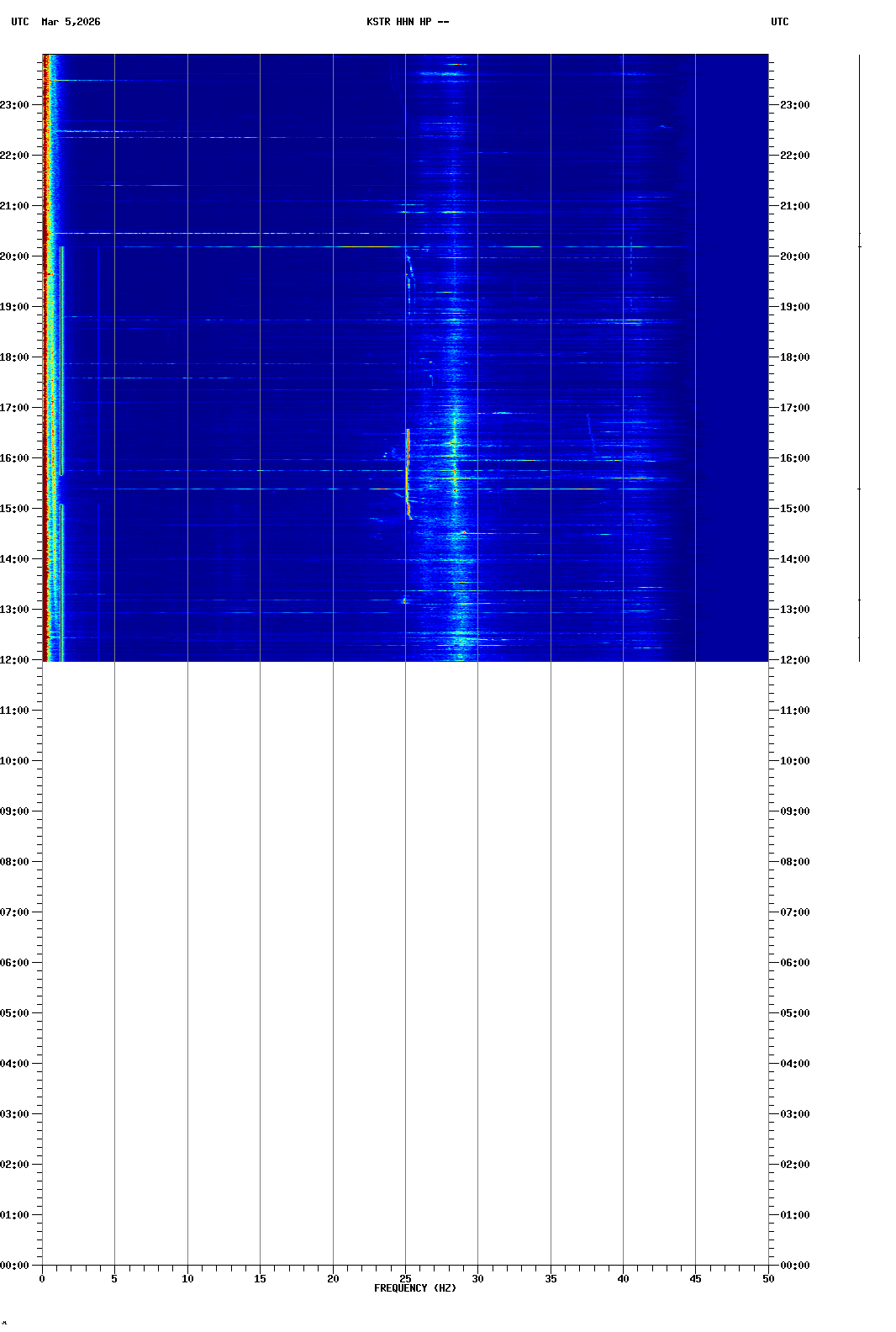896x1332 pixels.
Task: Click the KSTR HHN HP station title
Action: click(408, 22)
